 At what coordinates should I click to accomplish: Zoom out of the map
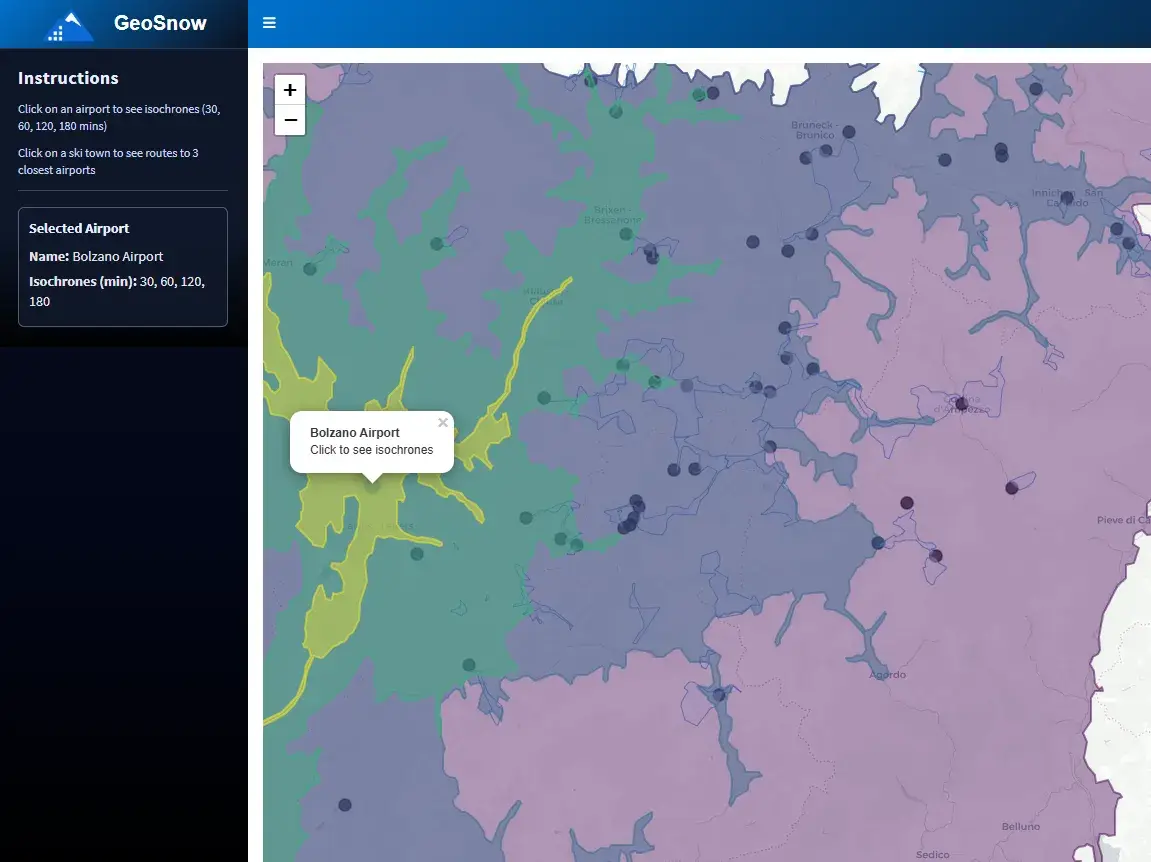coord(290,120)
